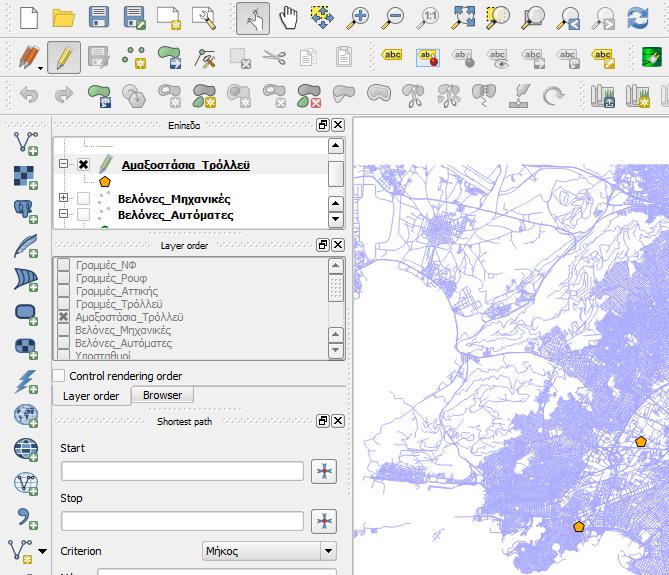
Task: Click the pin labels icon
Action: [428, 57]
